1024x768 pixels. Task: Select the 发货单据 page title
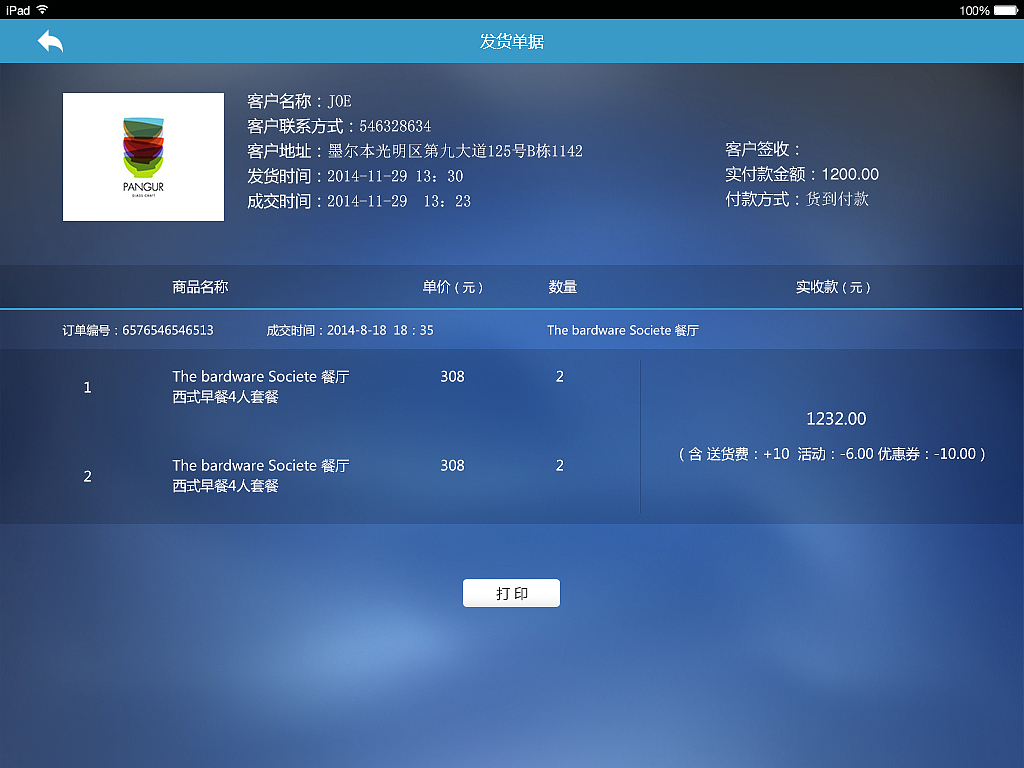click(x=512, y=42)
